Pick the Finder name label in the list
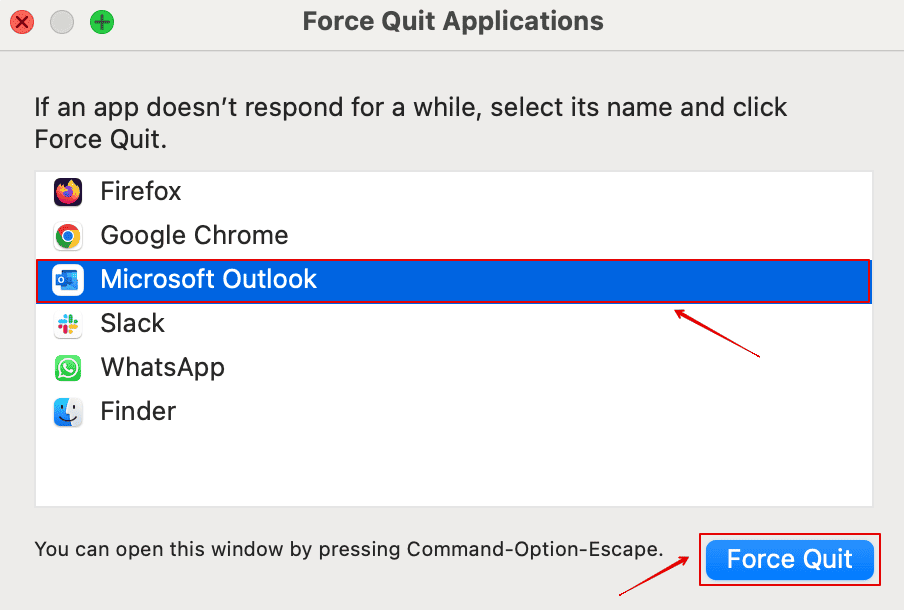Image resolution: width=904 pixels, height=610 pixels. [138, 412]
